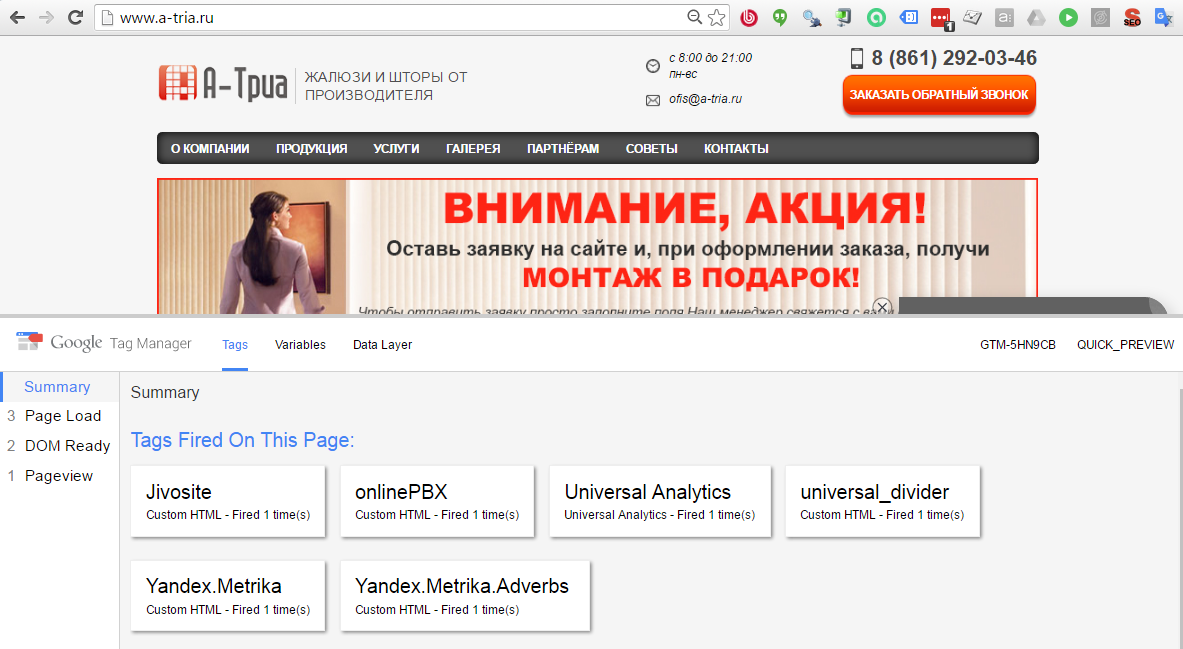Open the Google Translate extension

coord(1164,17)
